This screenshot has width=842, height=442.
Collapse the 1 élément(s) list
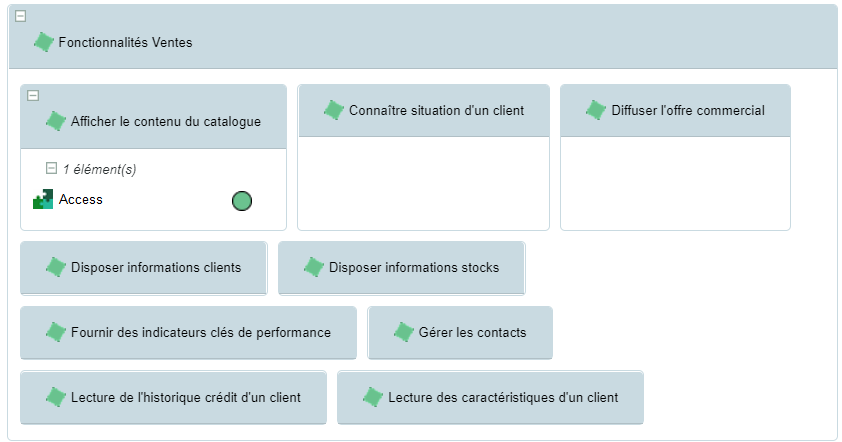[x=51, y=169]
